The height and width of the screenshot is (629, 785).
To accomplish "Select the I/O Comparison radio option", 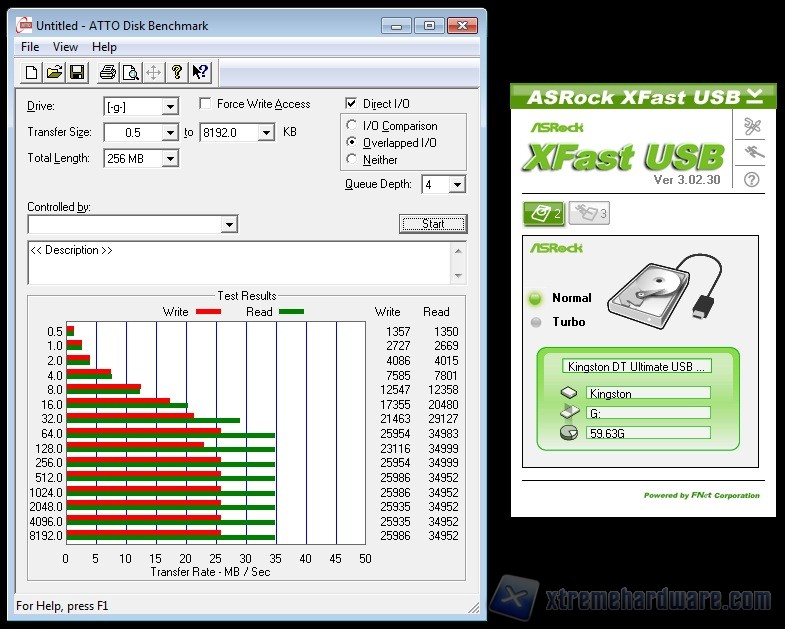I will 352,126.
